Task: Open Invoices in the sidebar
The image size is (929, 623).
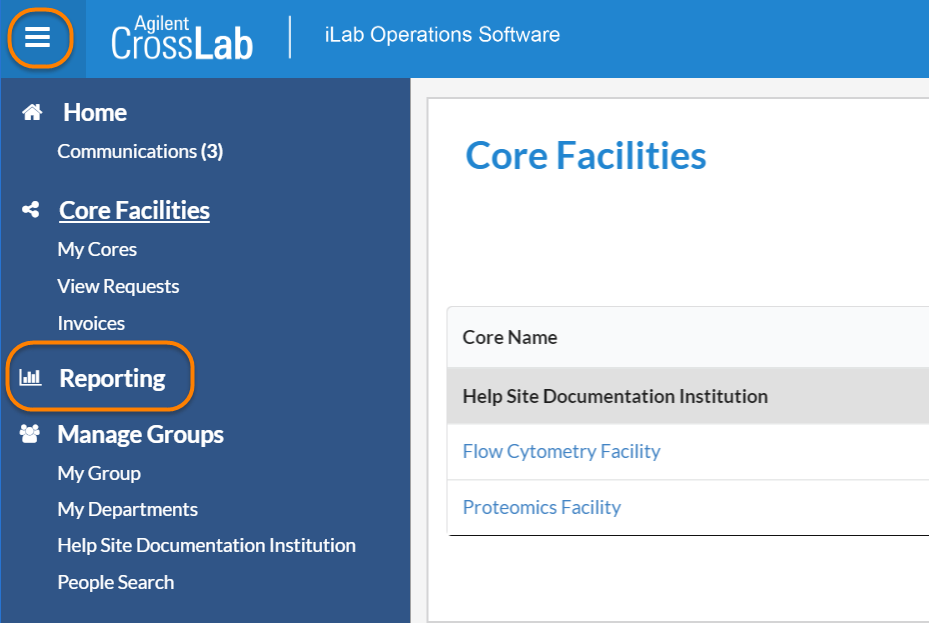Action: 91,323
